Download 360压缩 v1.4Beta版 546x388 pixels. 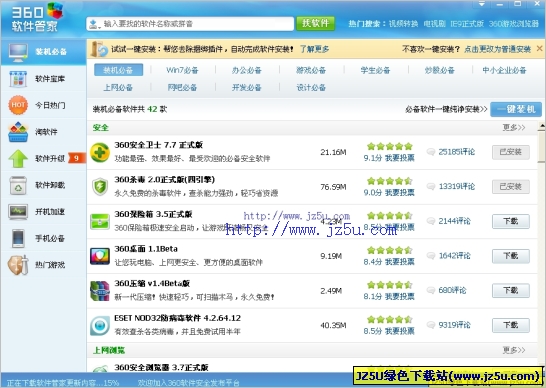(511, 290)
